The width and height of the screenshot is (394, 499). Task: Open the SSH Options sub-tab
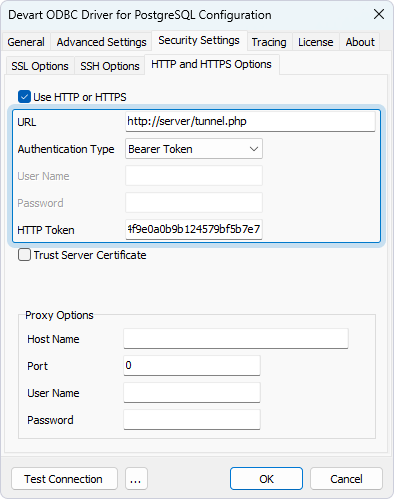pos(110,66)
